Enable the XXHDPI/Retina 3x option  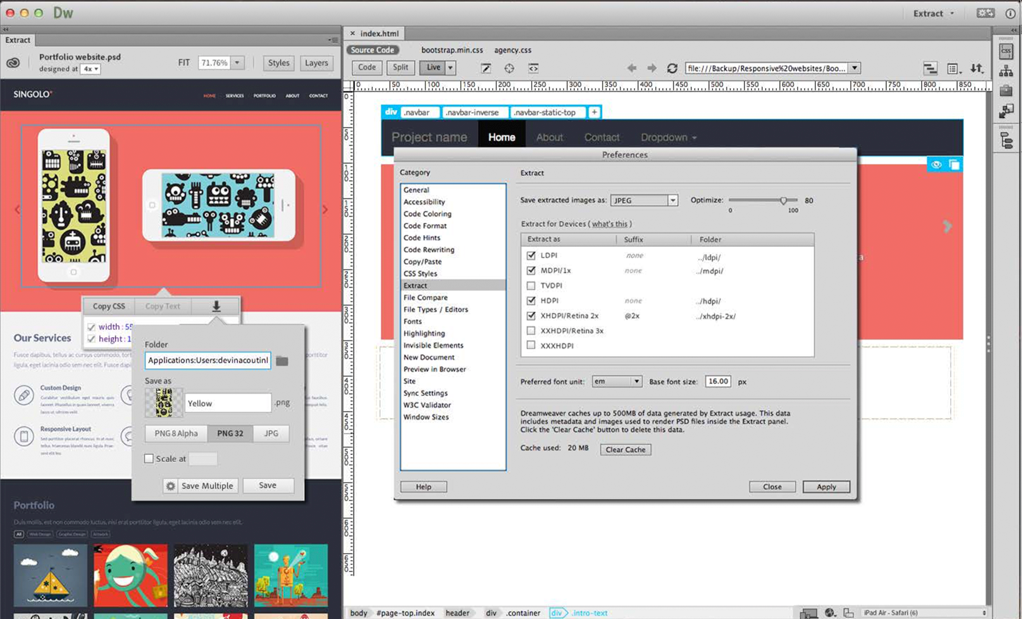tap(531, 330)
